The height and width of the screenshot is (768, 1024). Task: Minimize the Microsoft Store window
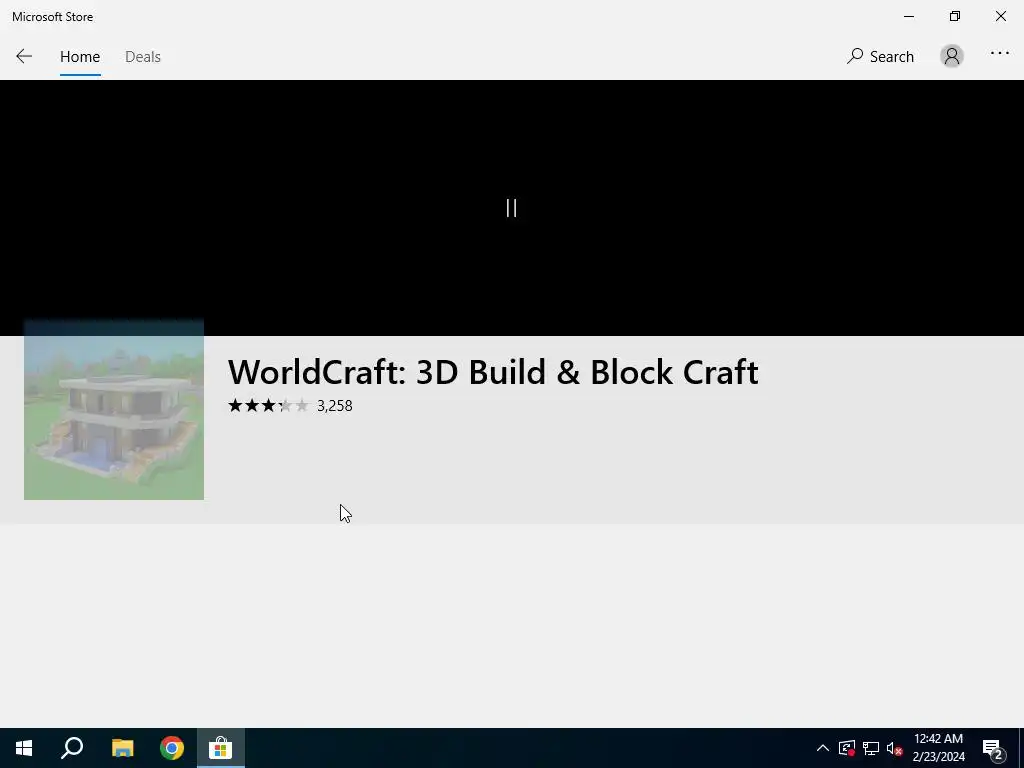(x=909, y=16)
